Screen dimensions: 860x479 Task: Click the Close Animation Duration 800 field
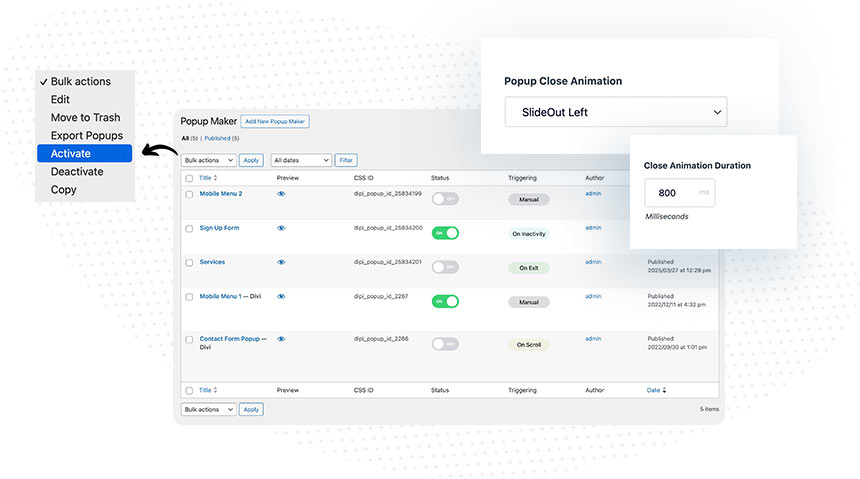[680, 193]
